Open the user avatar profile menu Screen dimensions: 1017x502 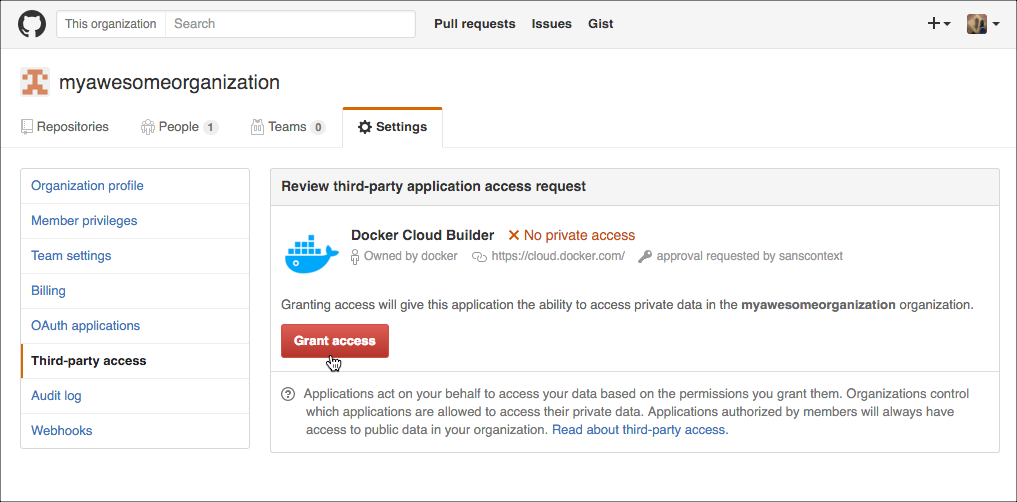982,24
